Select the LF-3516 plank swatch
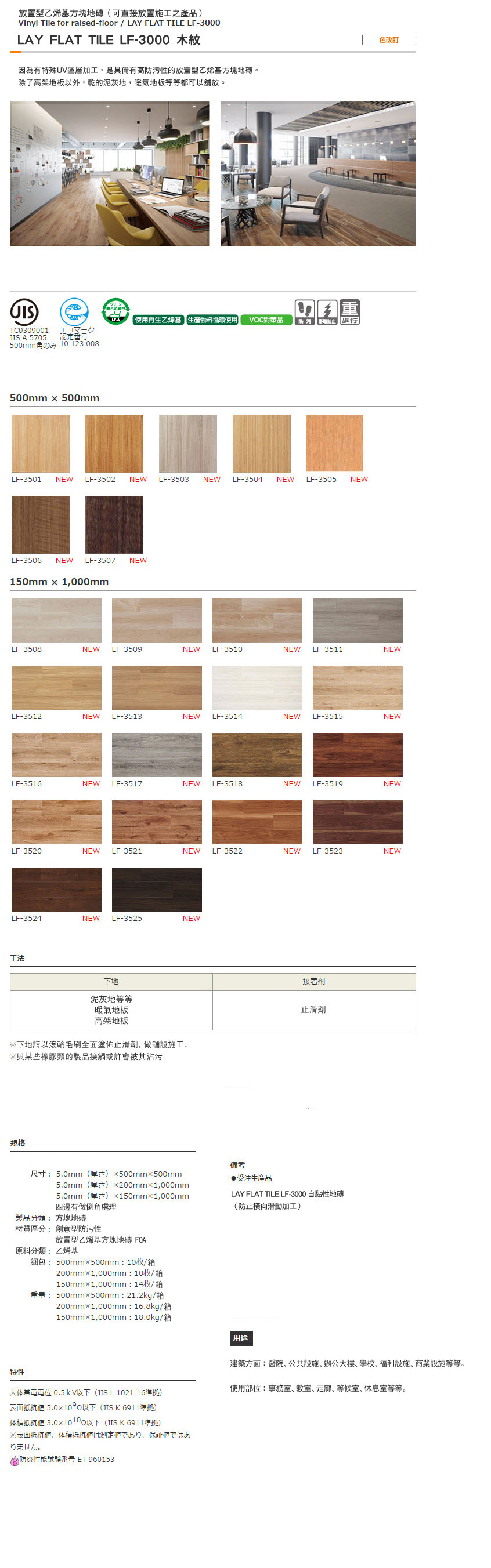491x1568 pixels. point(57,755)
